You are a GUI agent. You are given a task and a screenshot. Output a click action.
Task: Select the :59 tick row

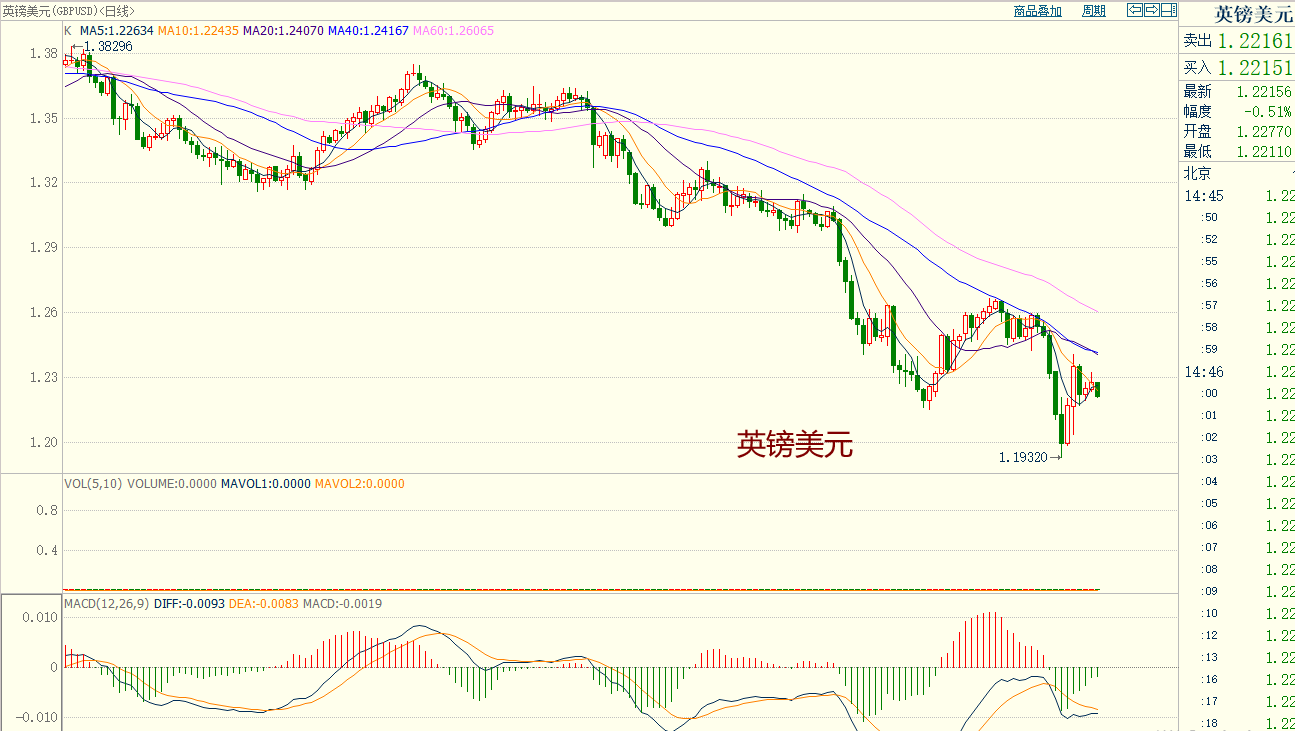pyautogui.click(x=1238, y=349)
